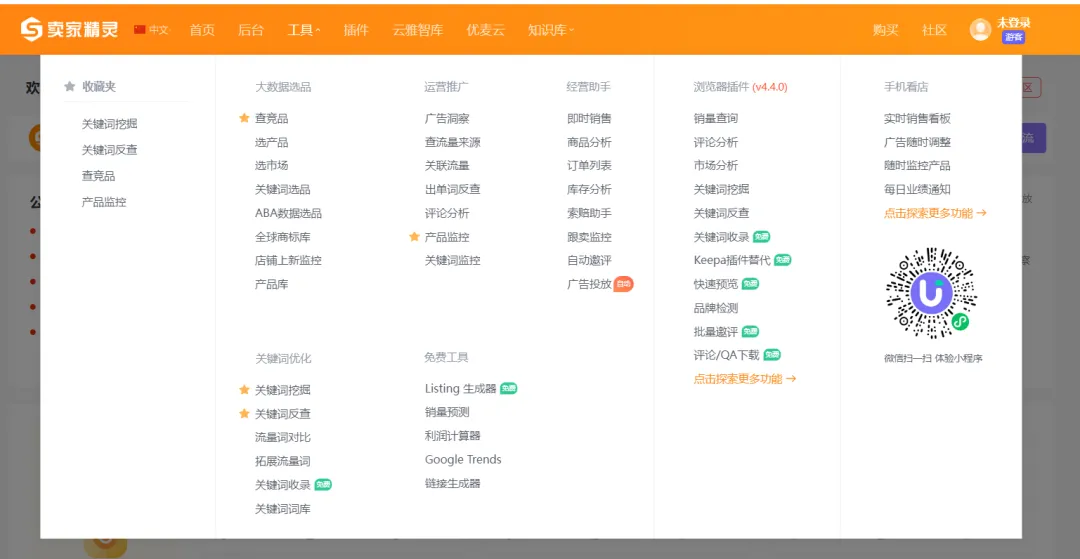Open 优麦云 in the navigation bar
The width and height of the screenshot is (1080, 559).
486,30
